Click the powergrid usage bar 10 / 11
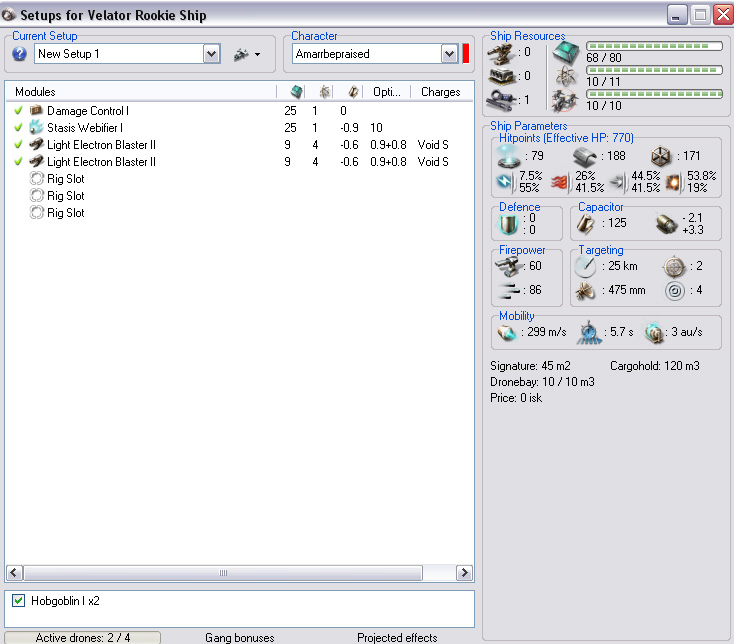Image resolution: width=734 pixels, height=644 pixels. point(654,70)
